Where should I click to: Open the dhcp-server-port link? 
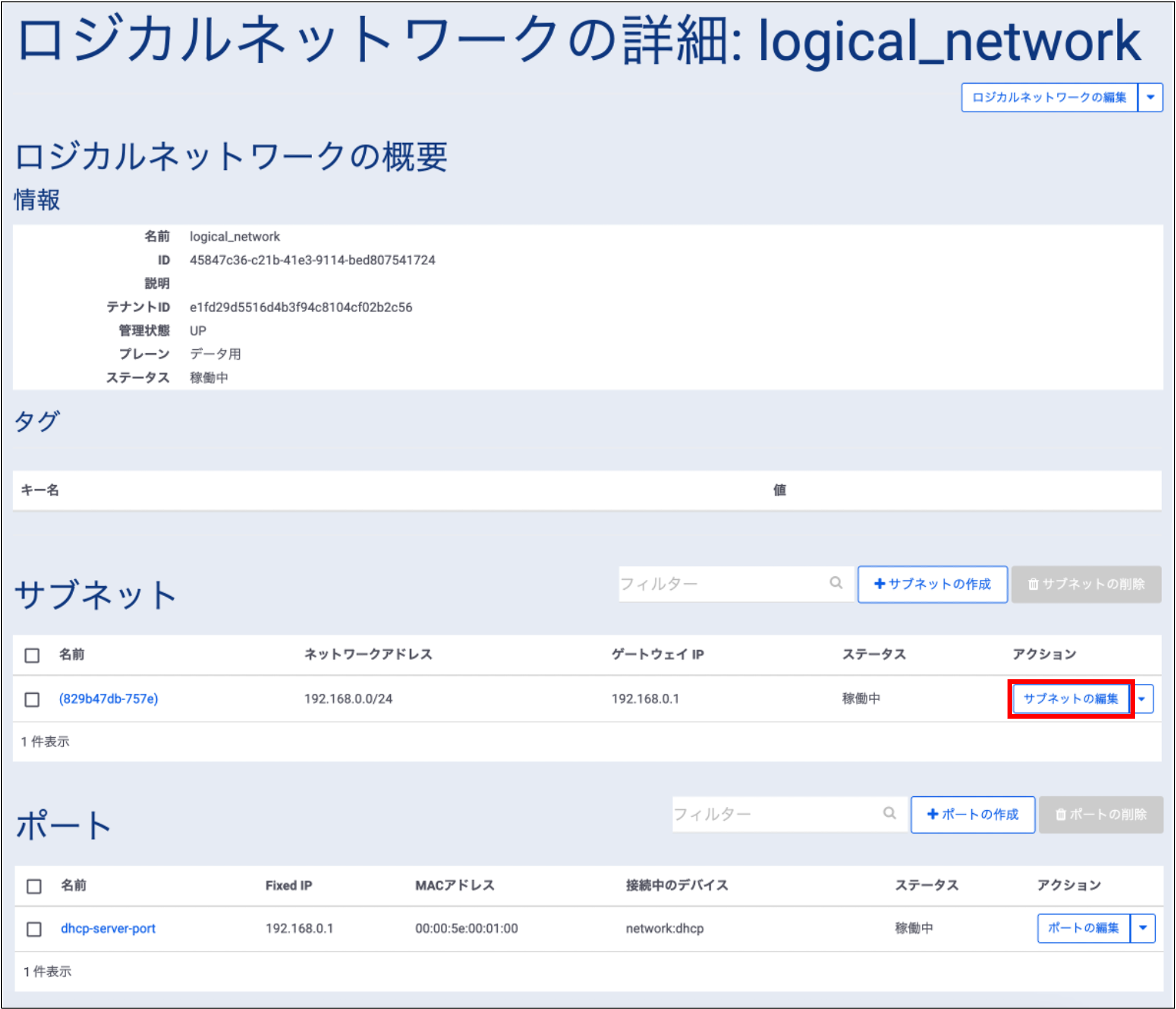[108, 928]
